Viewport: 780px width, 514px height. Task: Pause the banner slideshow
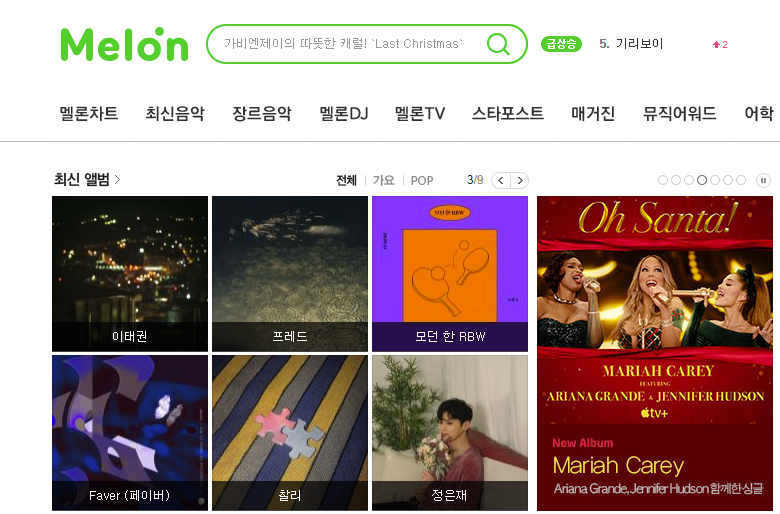pos(763,180)
